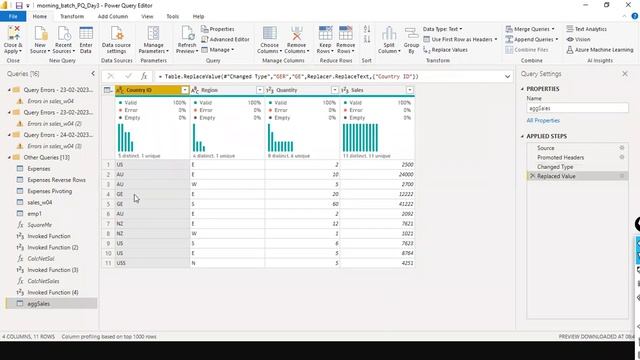640x360 pixels.
Task: Open the Vision AI insight
Action: click(578, 39)
